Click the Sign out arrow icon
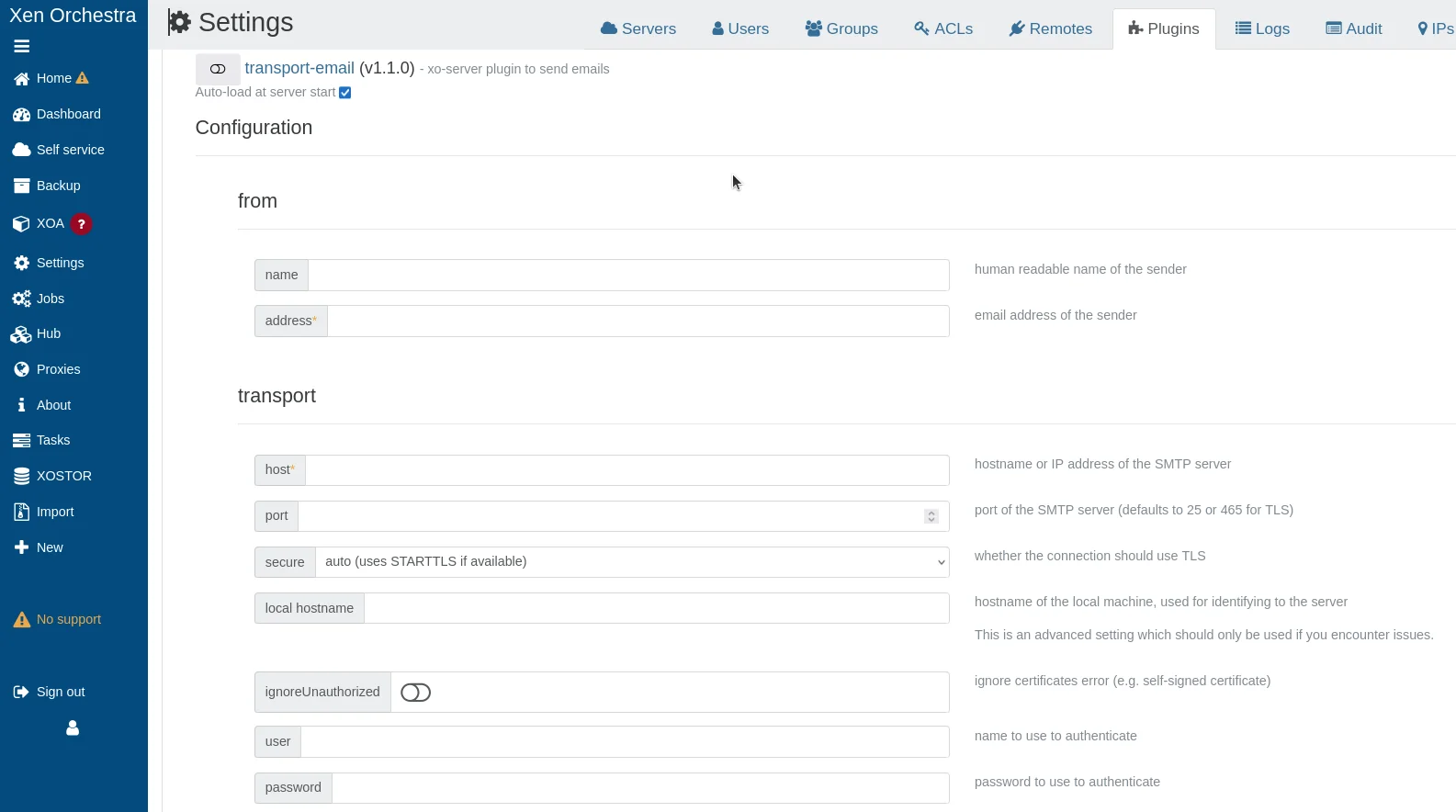 [x=22, y=693]
